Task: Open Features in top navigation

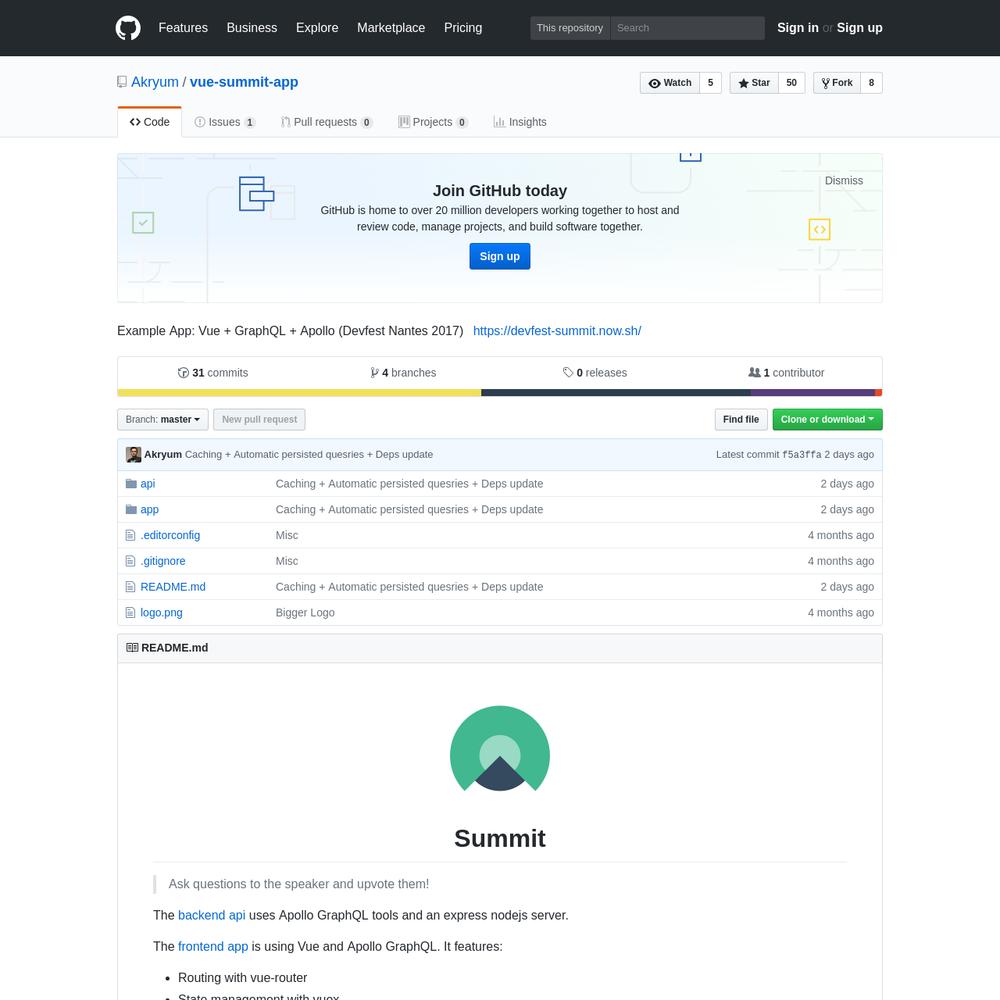Action: click(183, 28)
